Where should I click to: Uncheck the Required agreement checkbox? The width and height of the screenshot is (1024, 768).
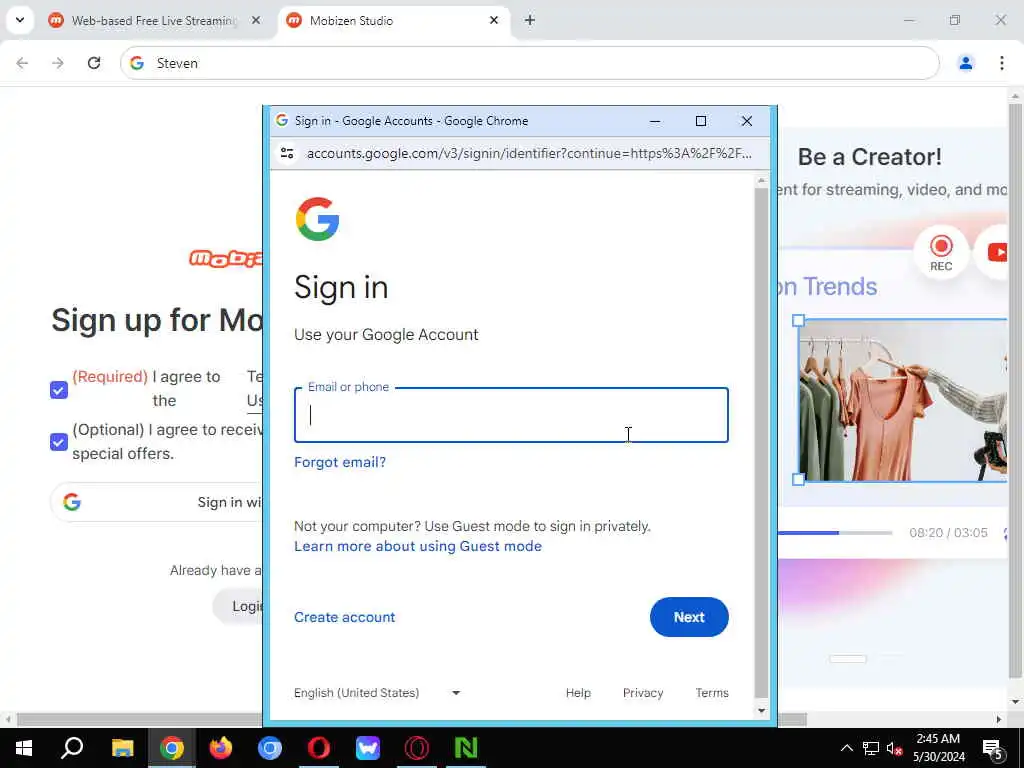[59, 390]
